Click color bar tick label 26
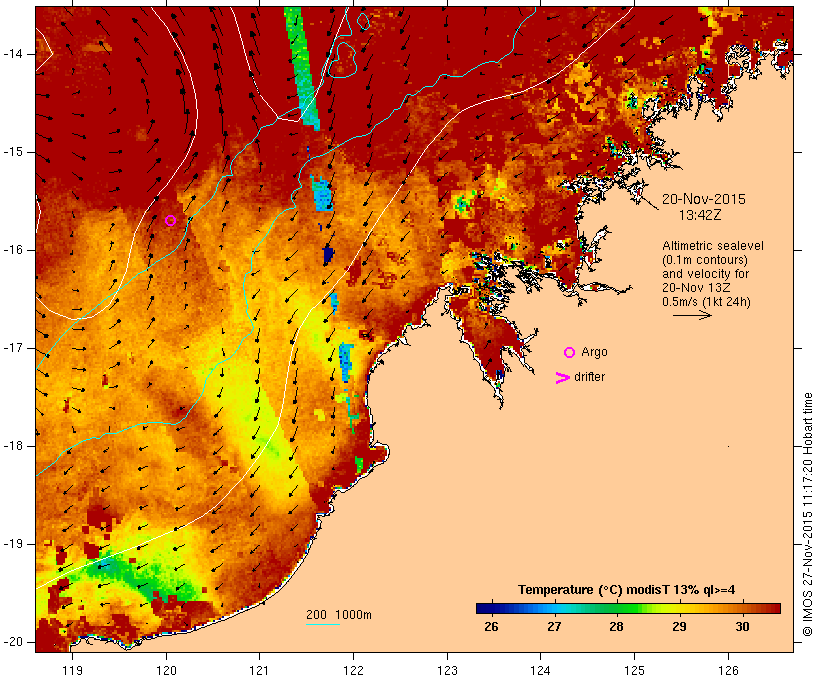820x680 pixels. (491, 627)
